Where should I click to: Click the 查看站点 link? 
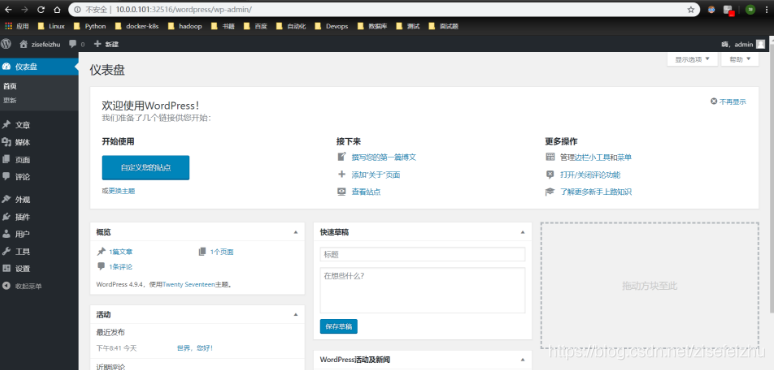coord(366,192)
